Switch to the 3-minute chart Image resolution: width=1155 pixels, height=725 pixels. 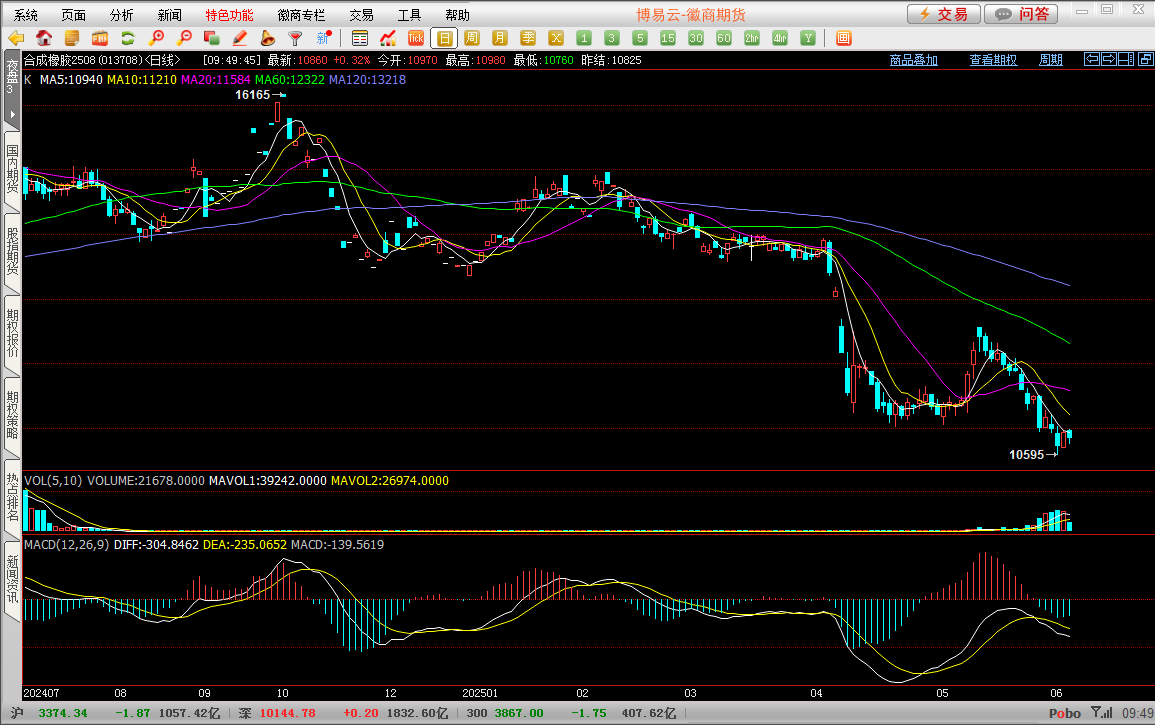click(611, 38)
